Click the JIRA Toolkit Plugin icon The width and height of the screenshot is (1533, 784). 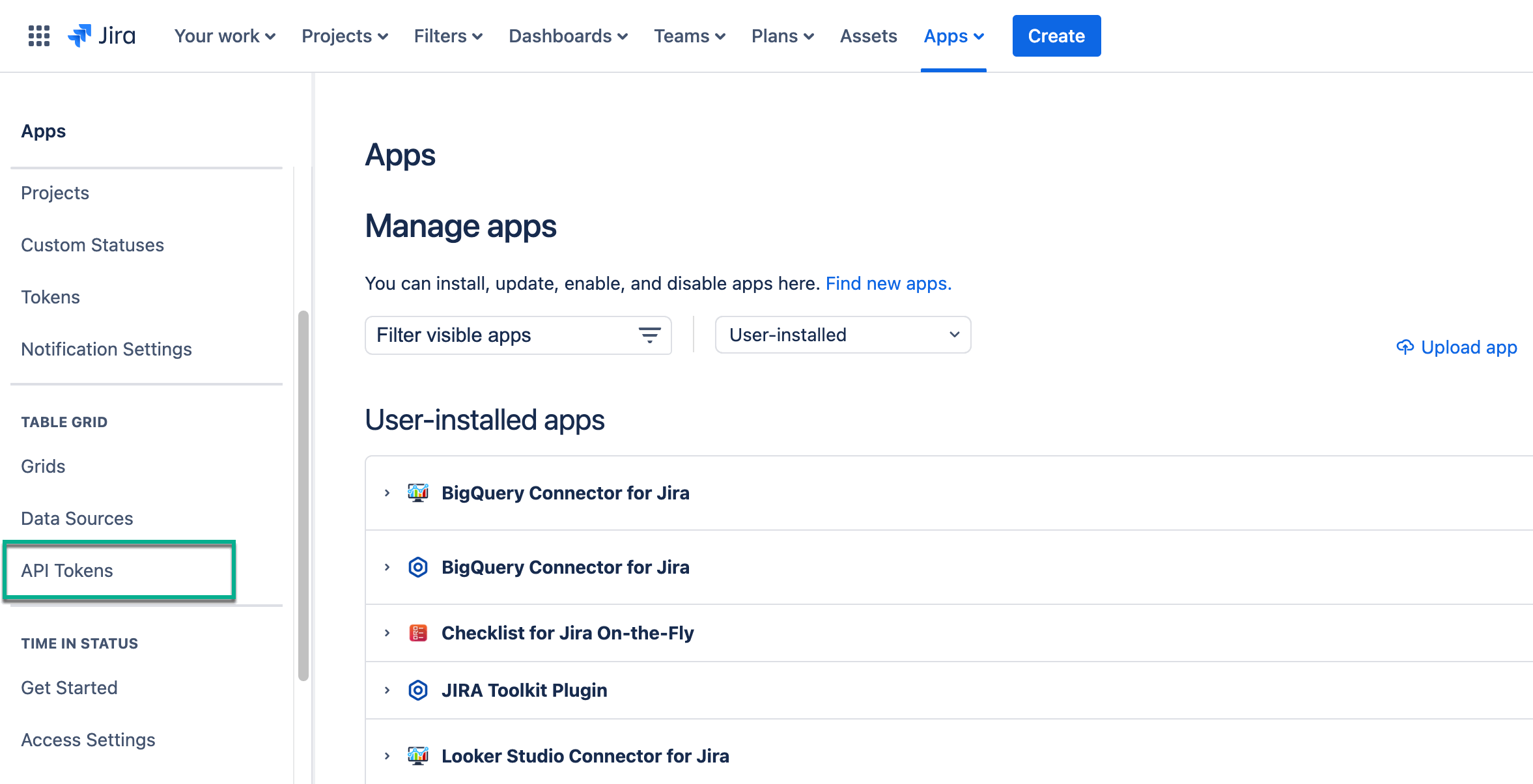418,690
